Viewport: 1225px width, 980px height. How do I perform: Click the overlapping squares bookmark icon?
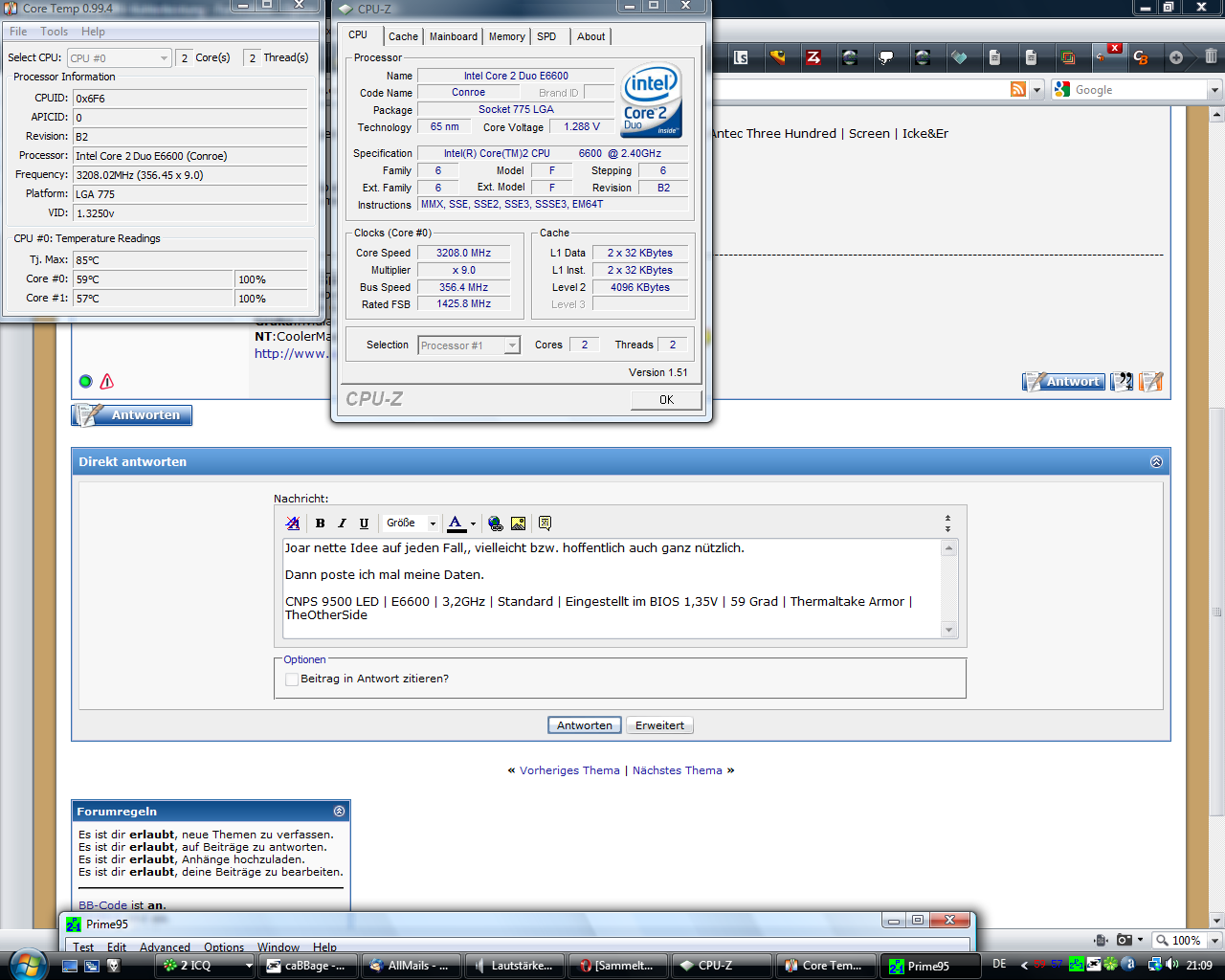[x=1067, y=57]
